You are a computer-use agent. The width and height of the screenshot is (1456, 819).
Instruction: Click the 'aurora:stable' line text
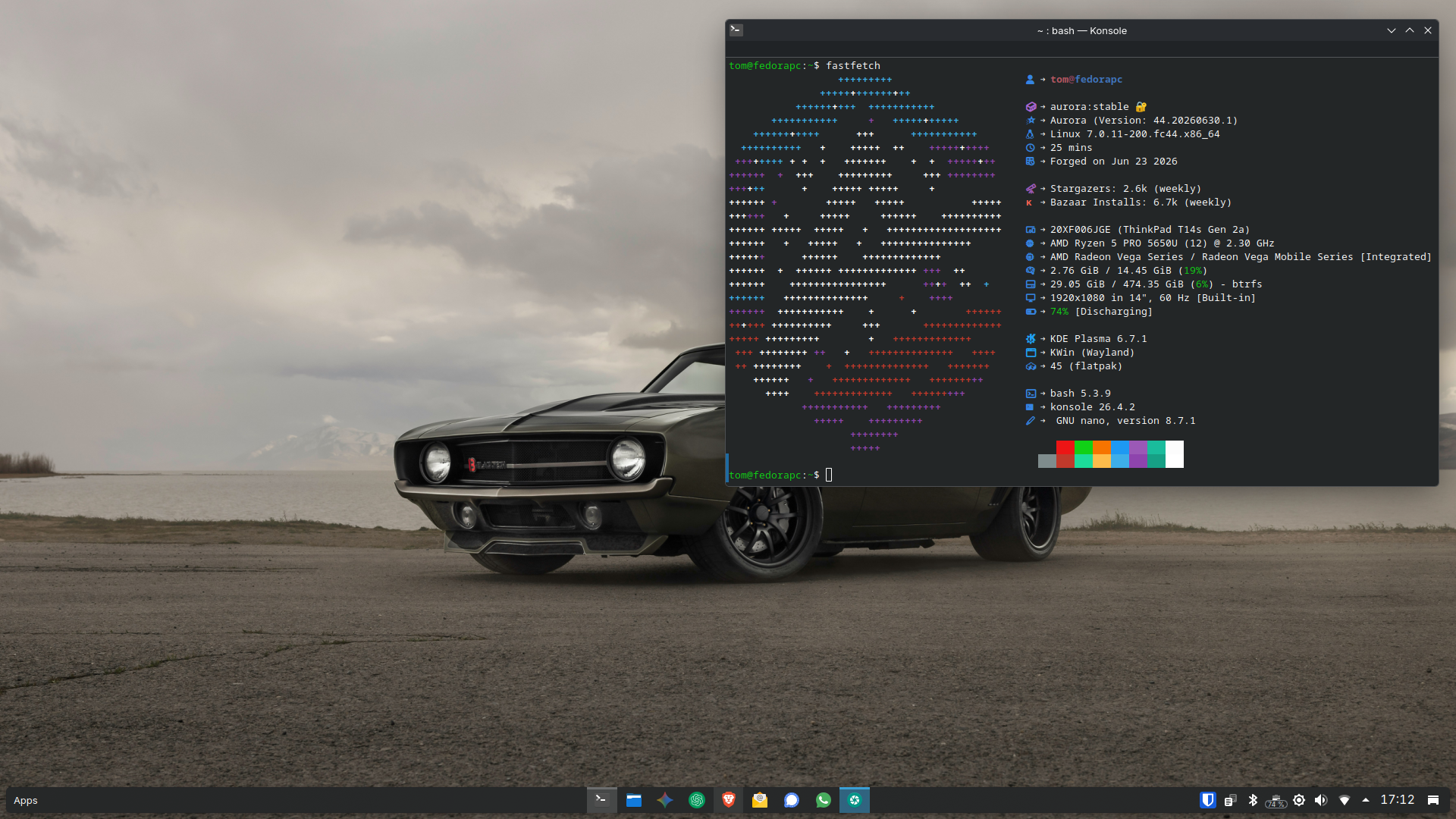(x=1090, y=107)
